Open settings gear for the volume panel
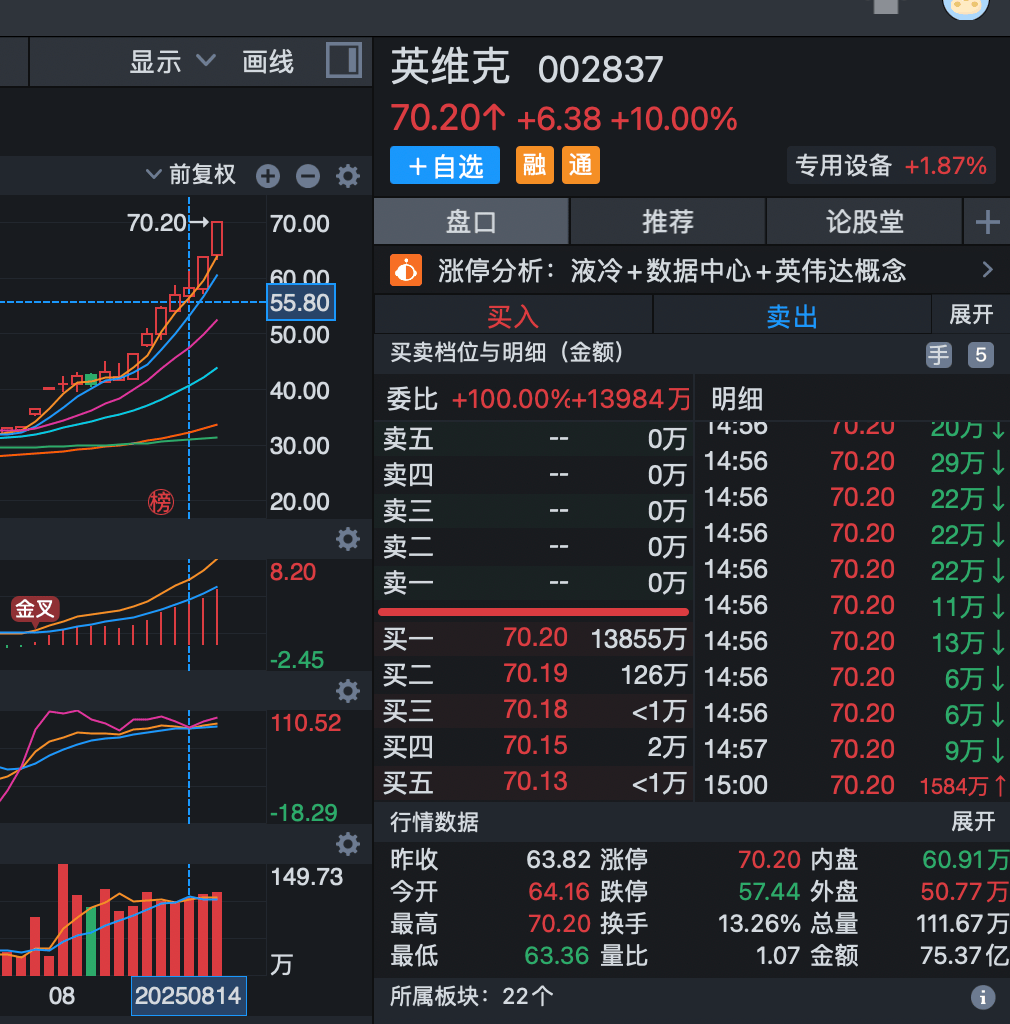 [x=347, y=844]
